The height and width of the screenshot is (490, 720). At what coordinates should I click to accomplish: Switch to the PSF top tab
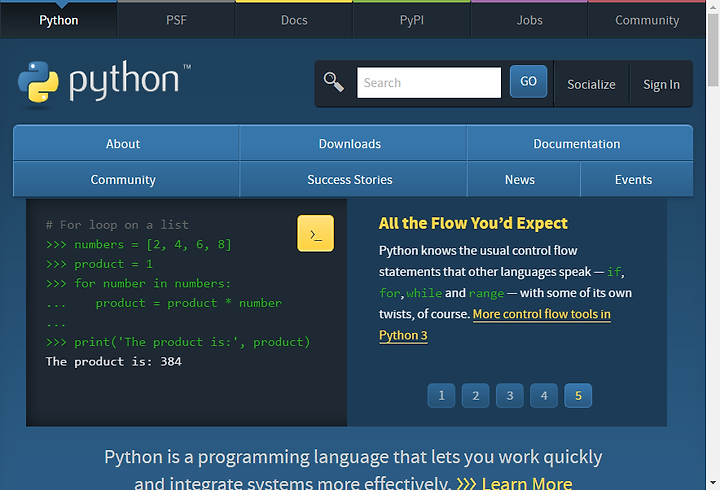(x=176, y=20)
